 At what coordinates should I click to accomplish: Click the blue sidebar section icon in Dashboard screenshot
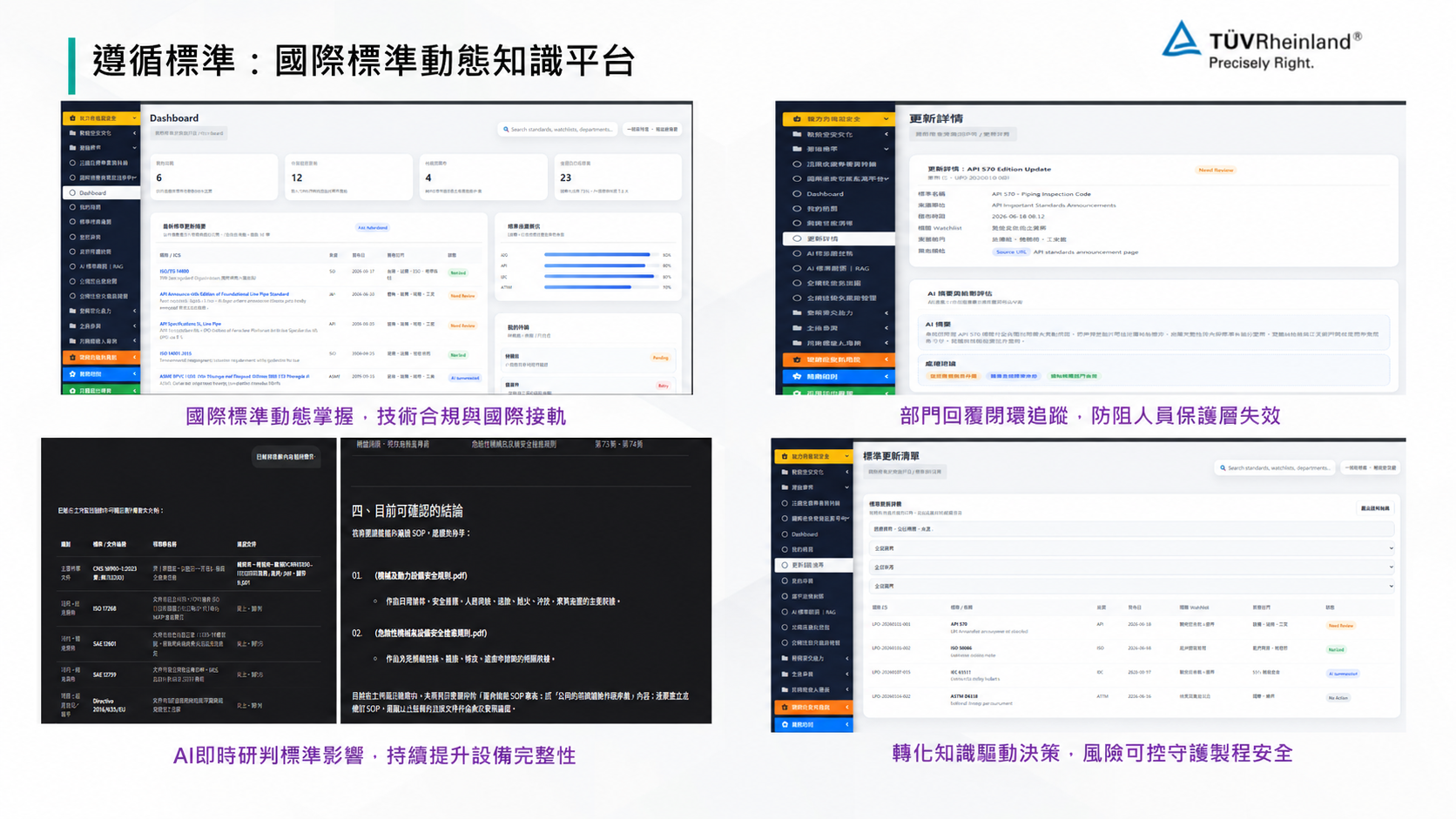[72, 374]
